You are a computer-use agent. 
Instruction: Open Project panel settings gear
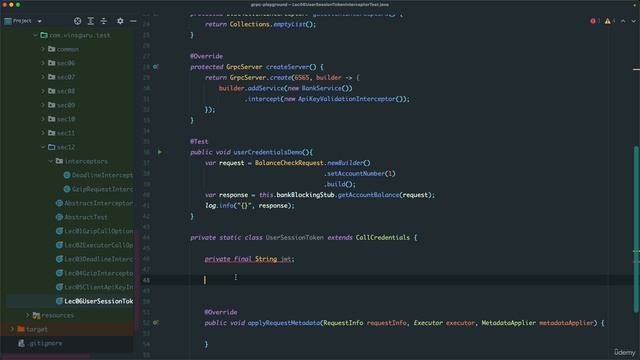[x=120, y=21]
